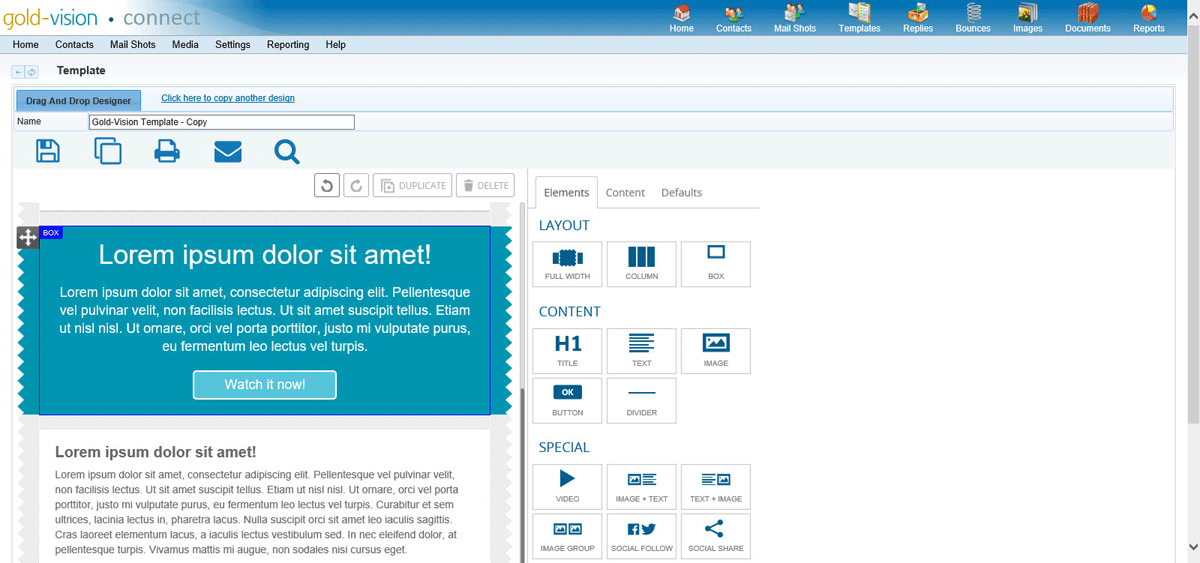Click the copy template icon

point(107,151)
